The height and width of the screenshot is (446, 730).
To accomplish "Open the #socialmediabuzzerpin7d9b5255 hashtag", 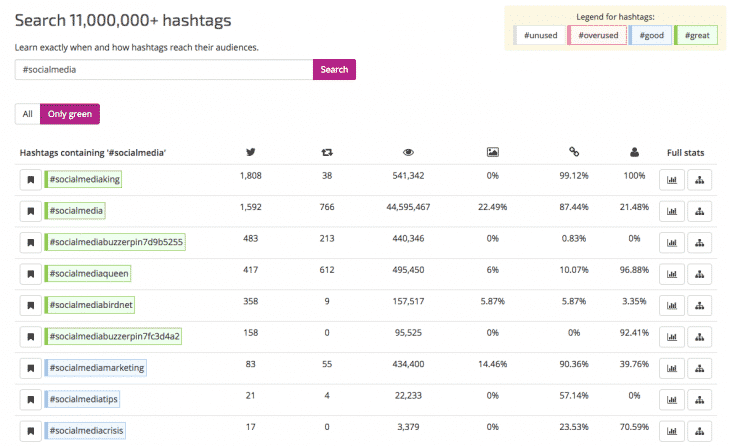I will [x=115, y=242].
